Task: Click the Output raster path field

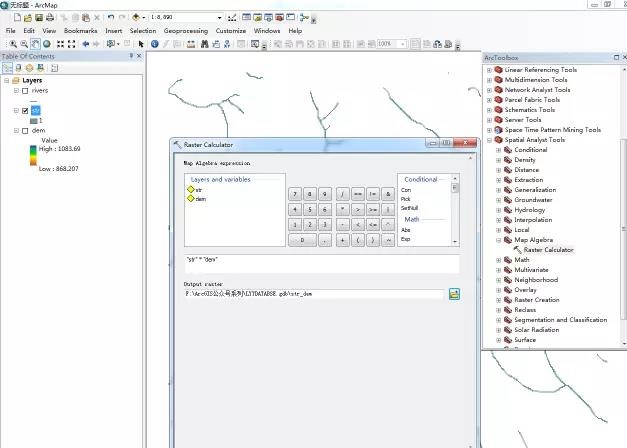Action: tap(314, 294)
